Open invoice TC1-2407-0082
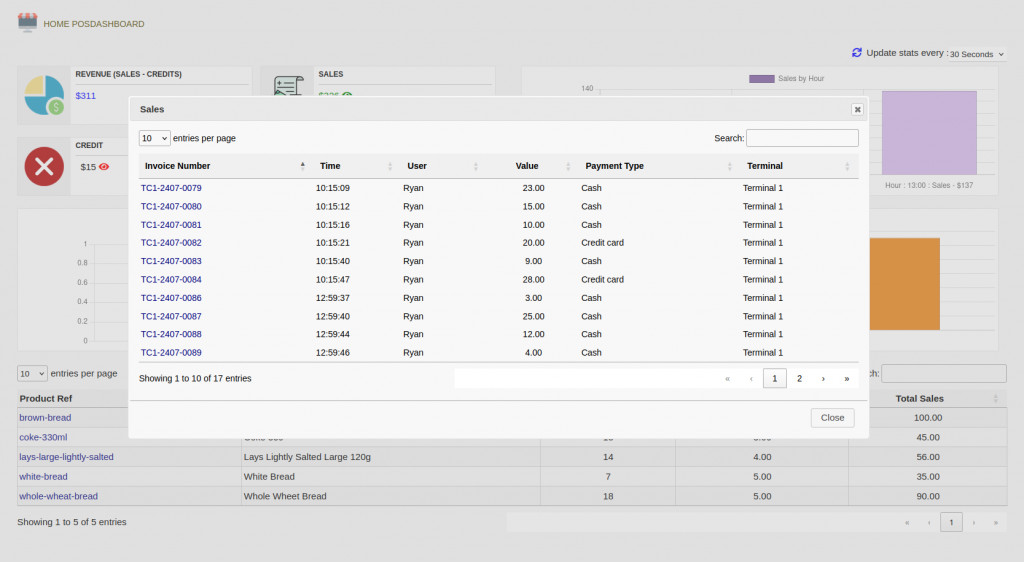1024x562 pixels. pos(171,243)
